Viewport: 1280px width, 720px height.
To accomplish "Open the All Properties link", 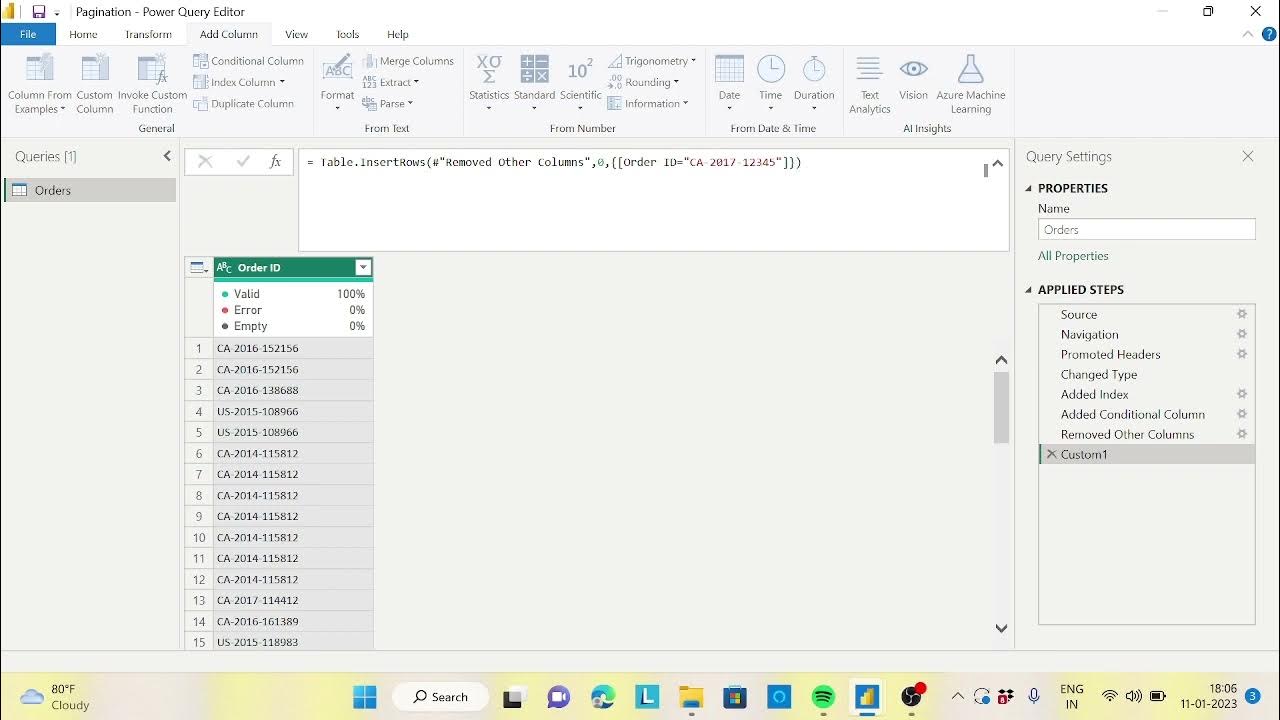I will click(x=1073, y=256).
